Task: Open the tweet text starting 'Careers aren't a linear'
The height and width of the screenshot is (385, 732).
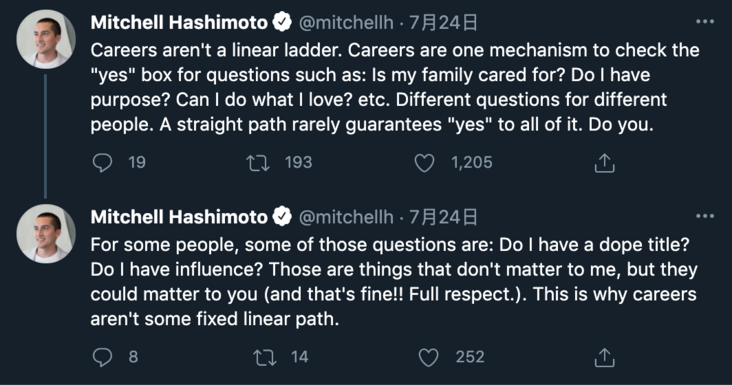Action: coord(395,87)
